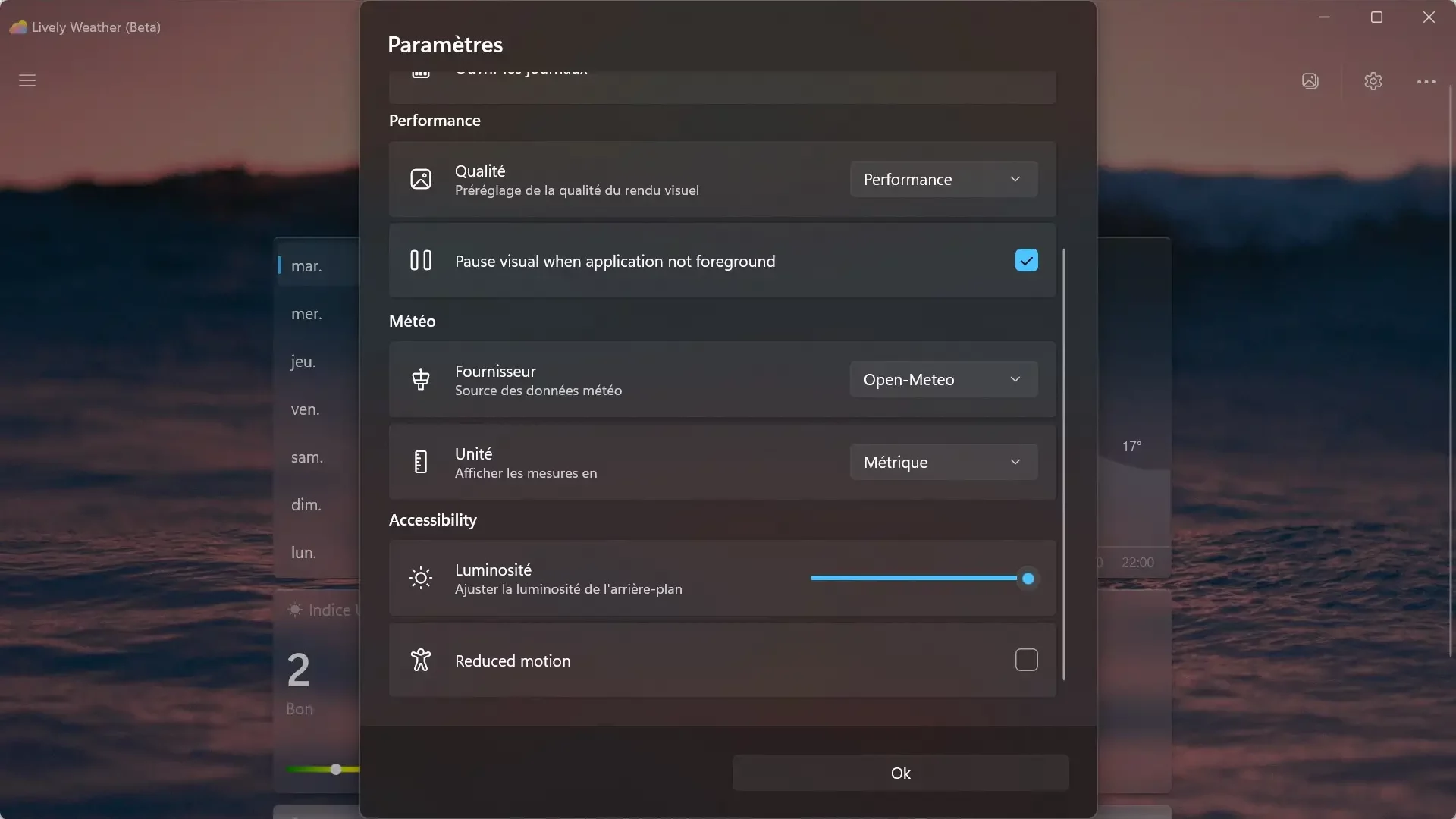Toggle the performance quality setting

941,179
